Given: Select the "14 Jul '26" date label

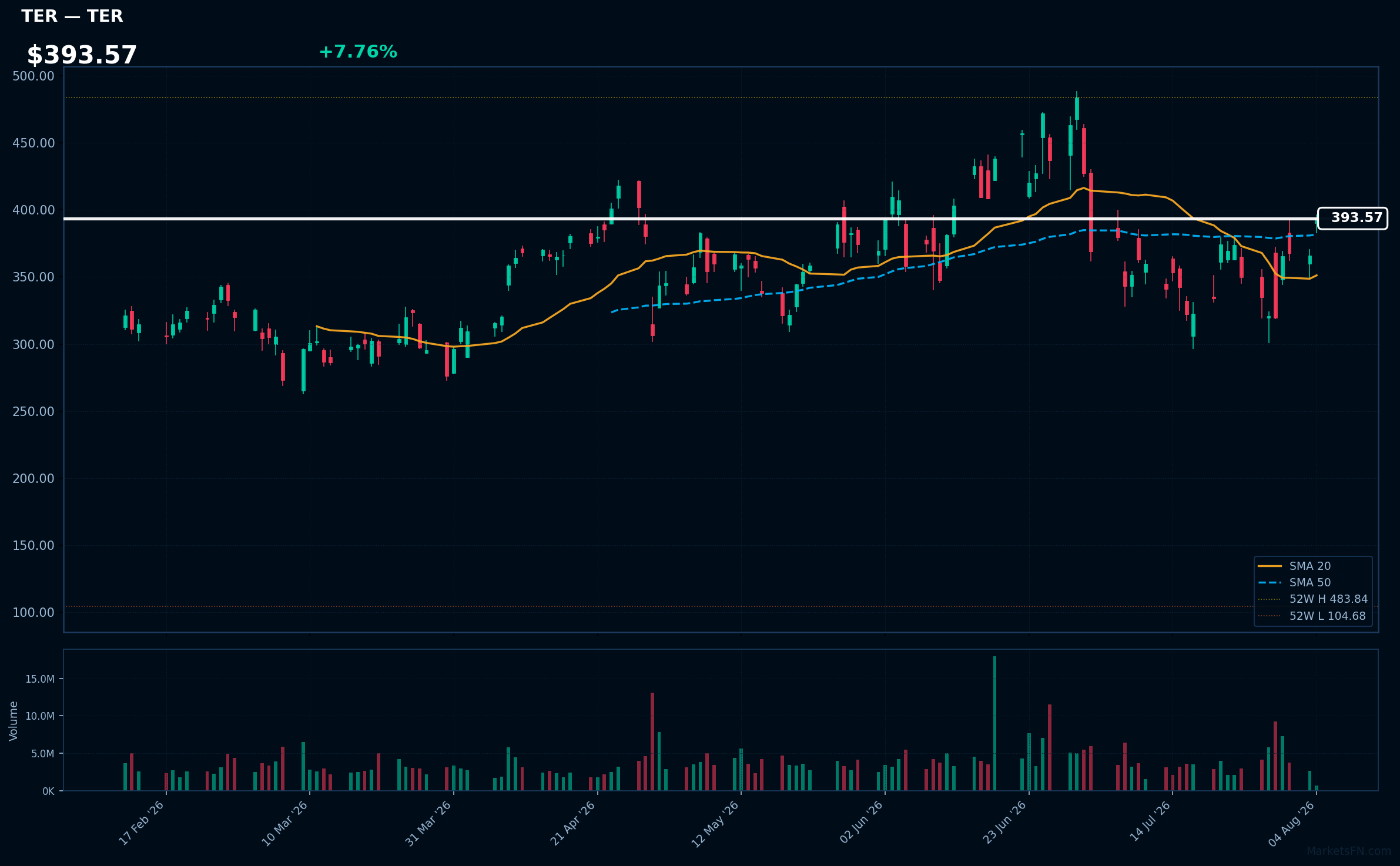Looking at the screenshot, I should tap(1150, 822).
